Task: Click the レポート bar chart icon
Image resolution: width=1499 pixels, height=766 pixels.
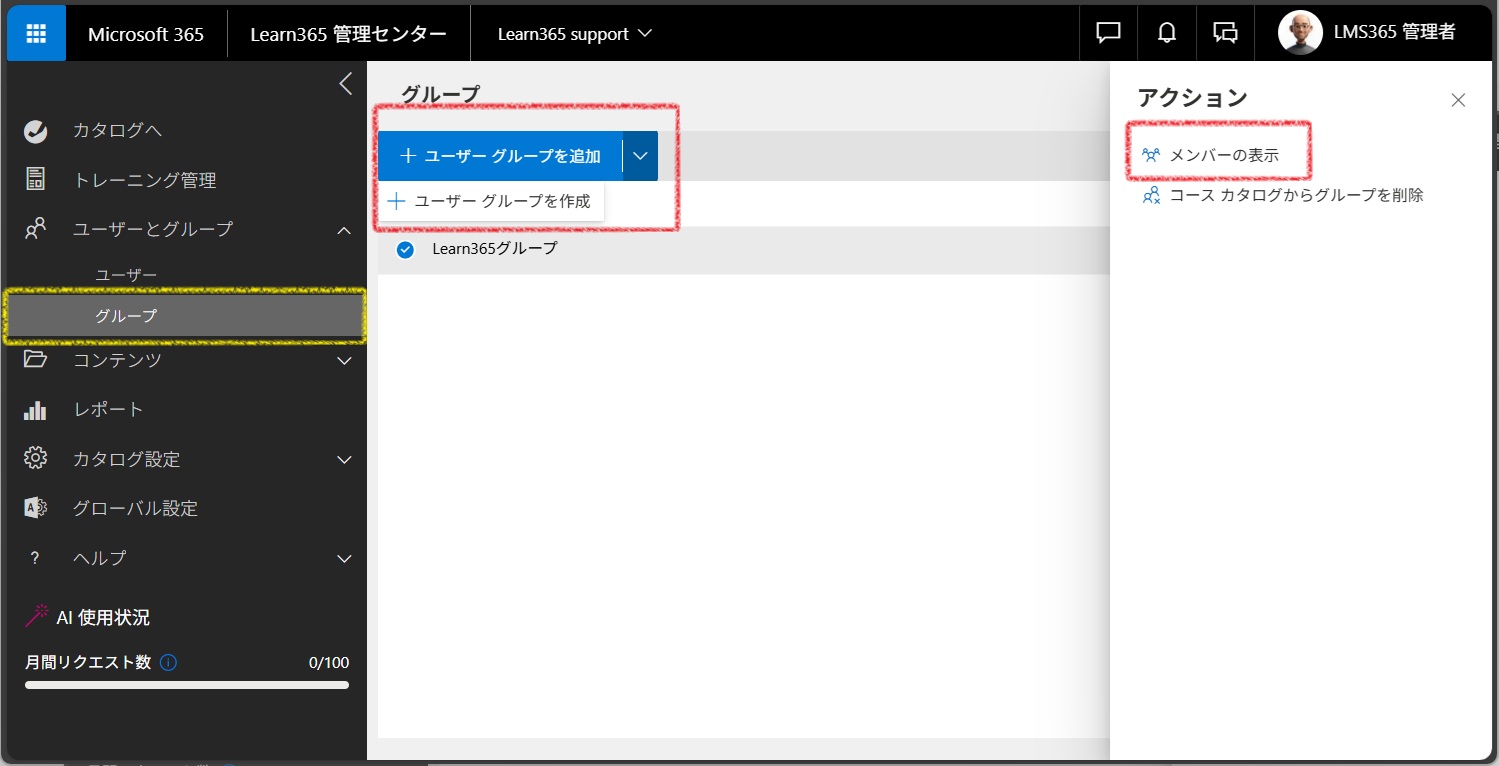Action: [x=36, y=410]
